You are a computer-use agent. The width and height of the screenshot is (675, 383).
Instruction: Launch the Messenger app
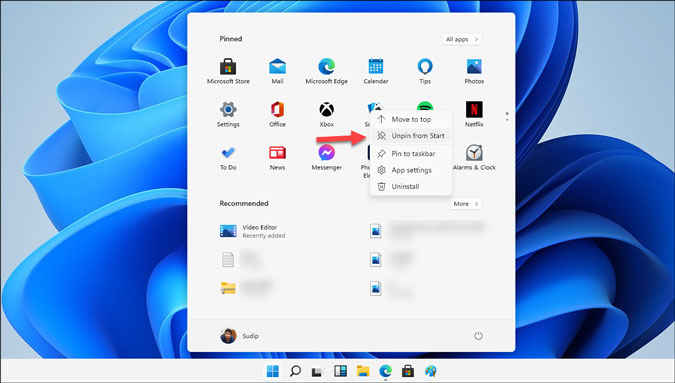coord(326,158)
